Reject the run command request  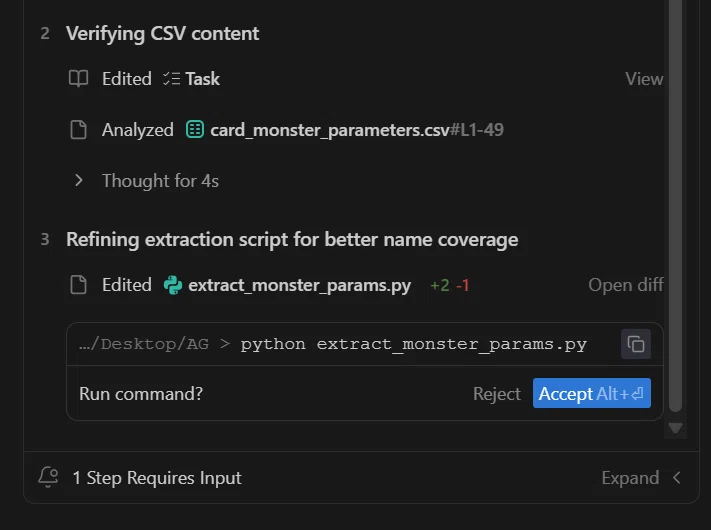click(497, 394)
